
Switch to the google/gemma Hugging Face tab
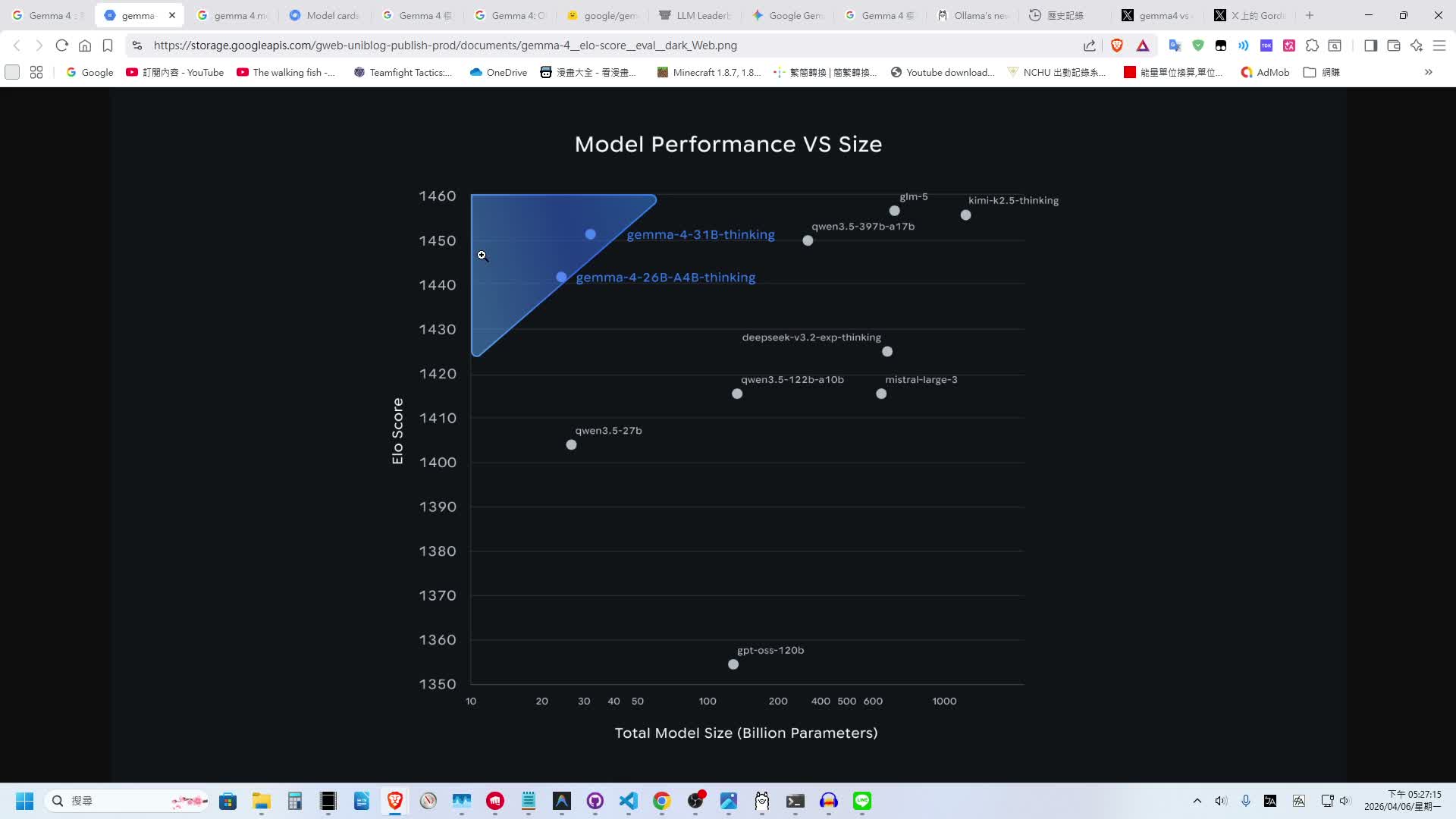tap(602, 15)
